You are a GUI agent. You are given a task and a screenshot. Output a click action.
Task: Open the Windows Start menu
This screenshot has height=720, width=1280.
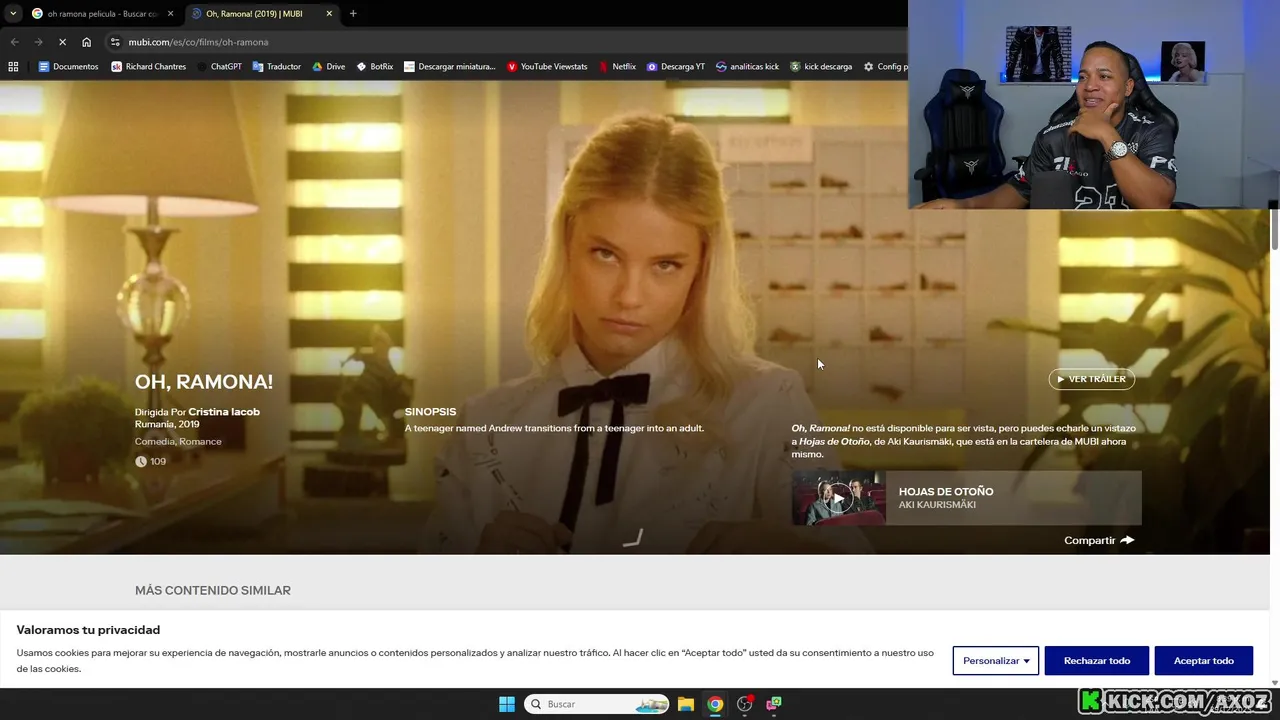[507, 704]
